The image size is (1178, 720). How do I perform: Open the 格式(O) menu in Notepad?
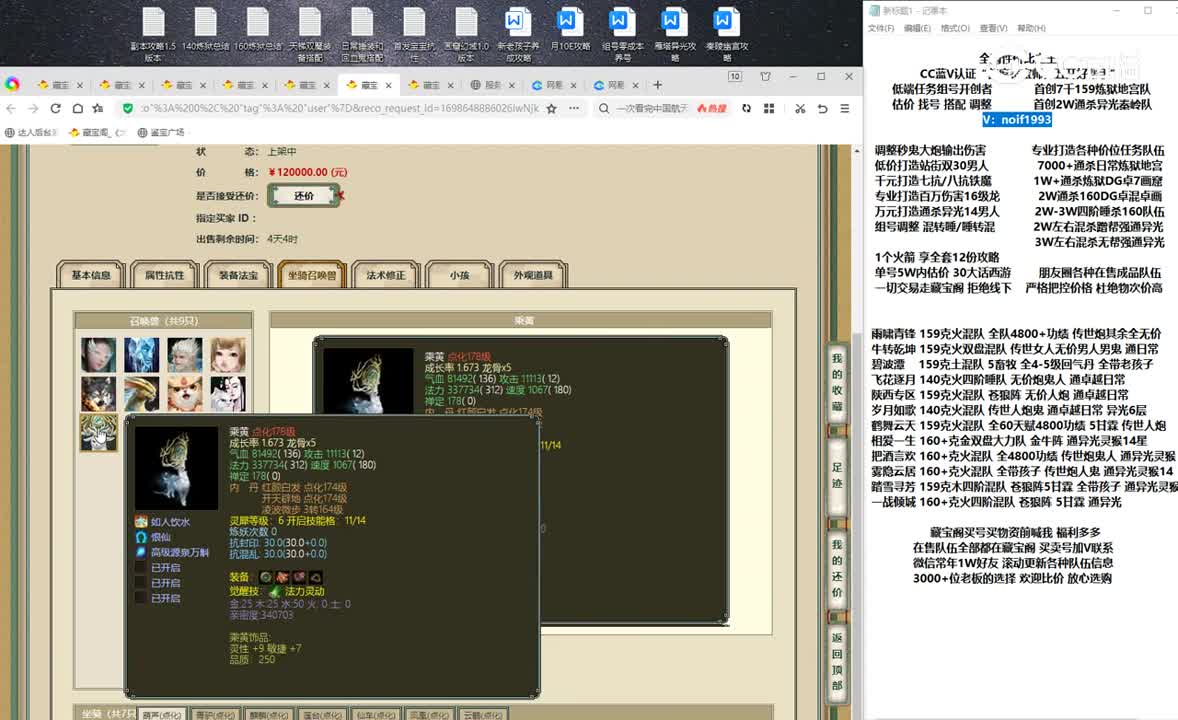[955, 28]
